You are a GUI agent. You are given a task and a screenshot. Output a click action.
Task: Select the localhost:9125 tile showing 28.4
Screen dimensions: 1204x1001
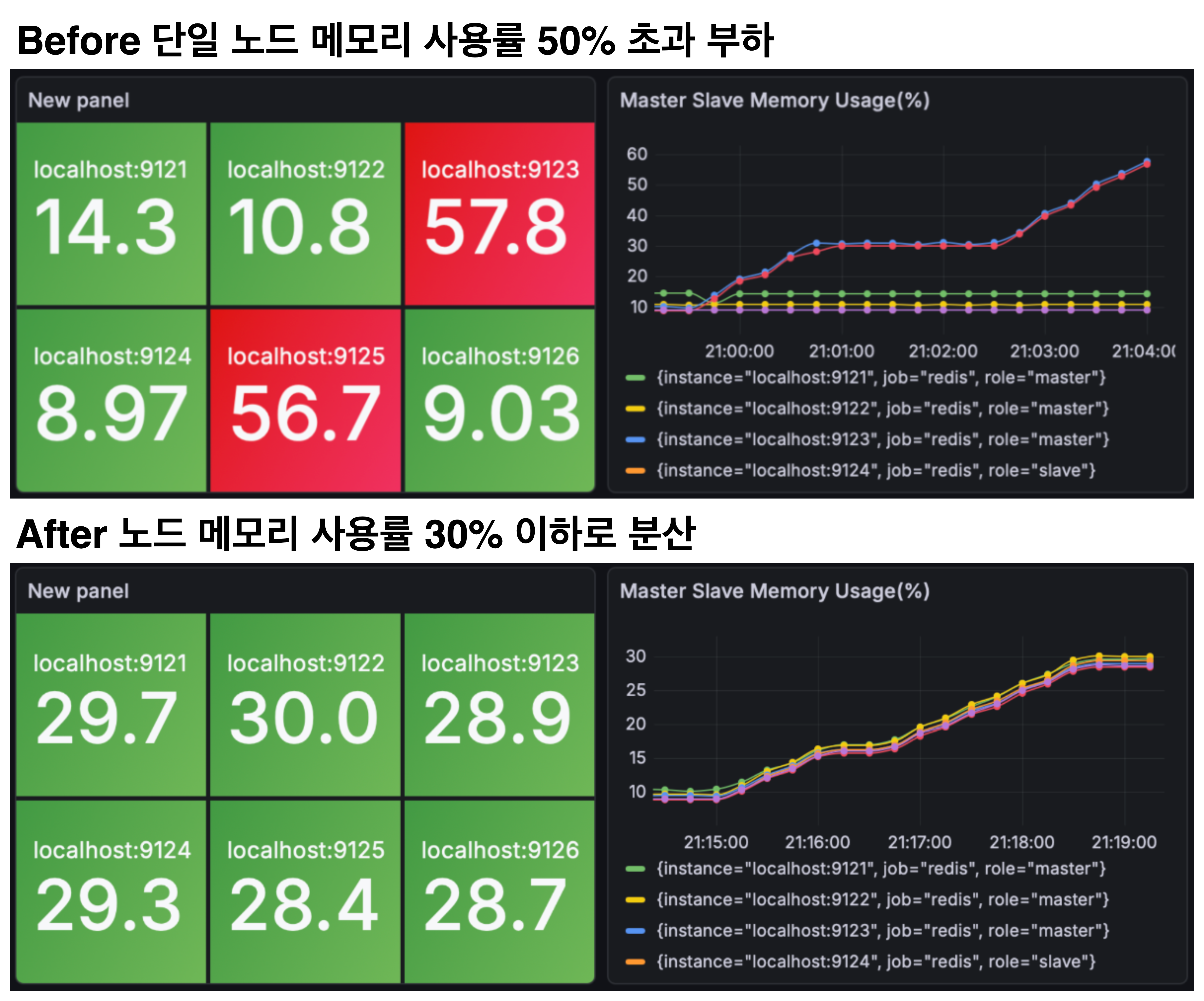[305, 891]
